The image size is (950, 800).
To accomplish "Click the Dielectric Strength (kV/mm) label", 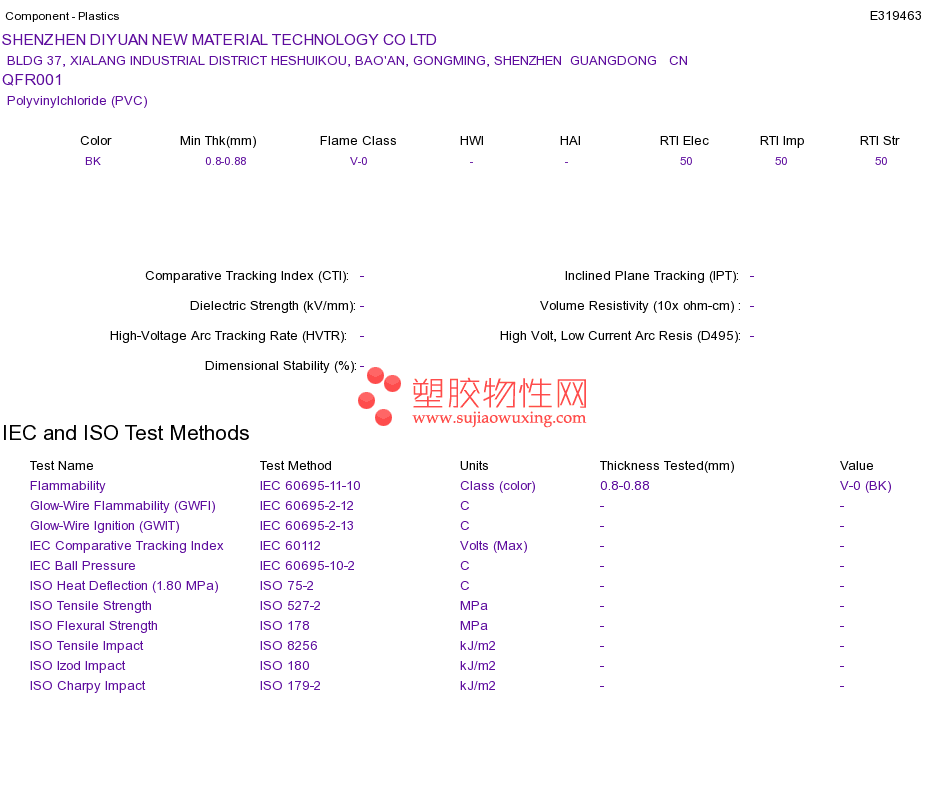I will pyautogui.click(x=273, y=305).
